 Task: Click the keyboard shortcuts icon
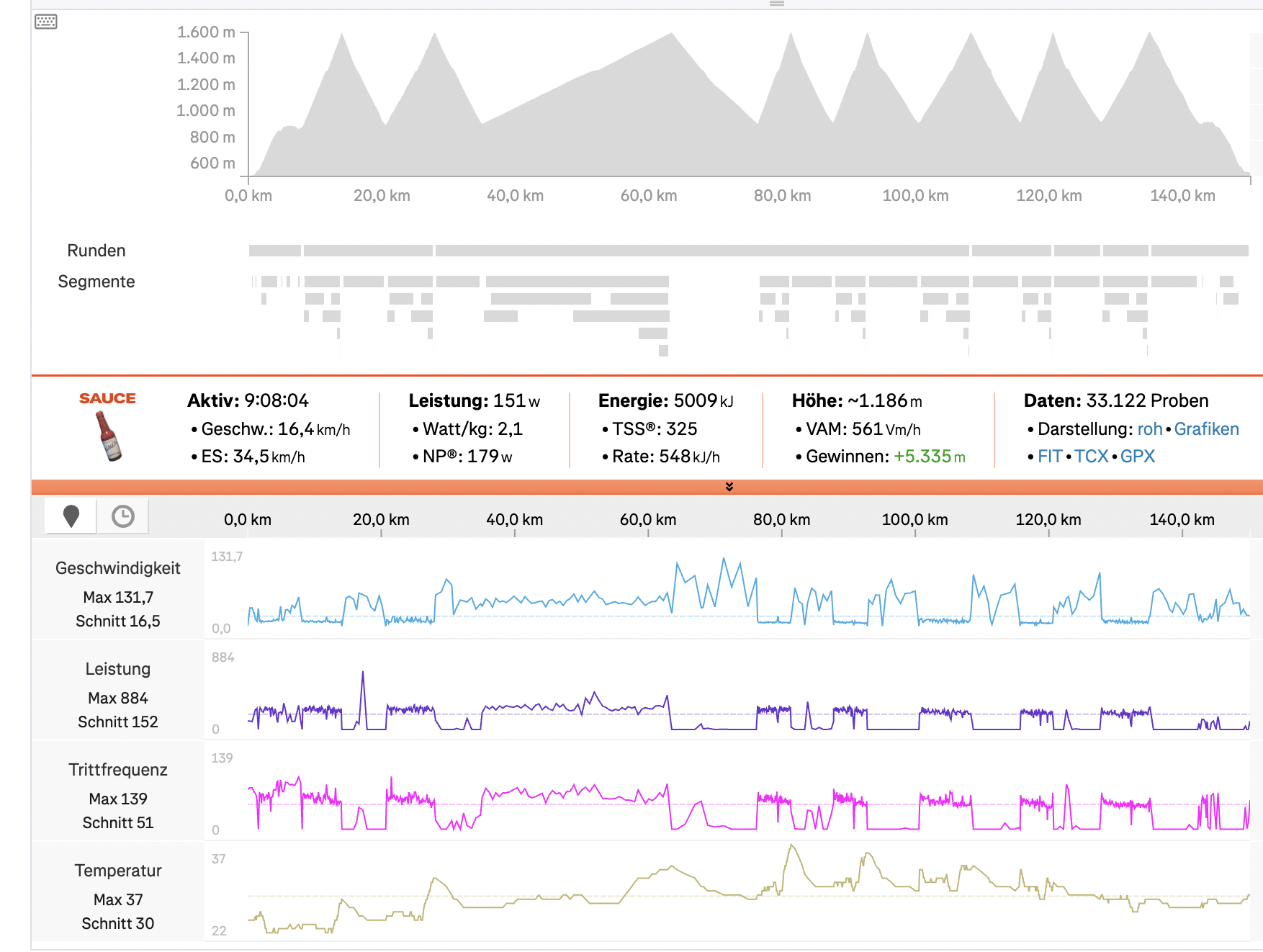pyautogui.click(x=46, y=22)
